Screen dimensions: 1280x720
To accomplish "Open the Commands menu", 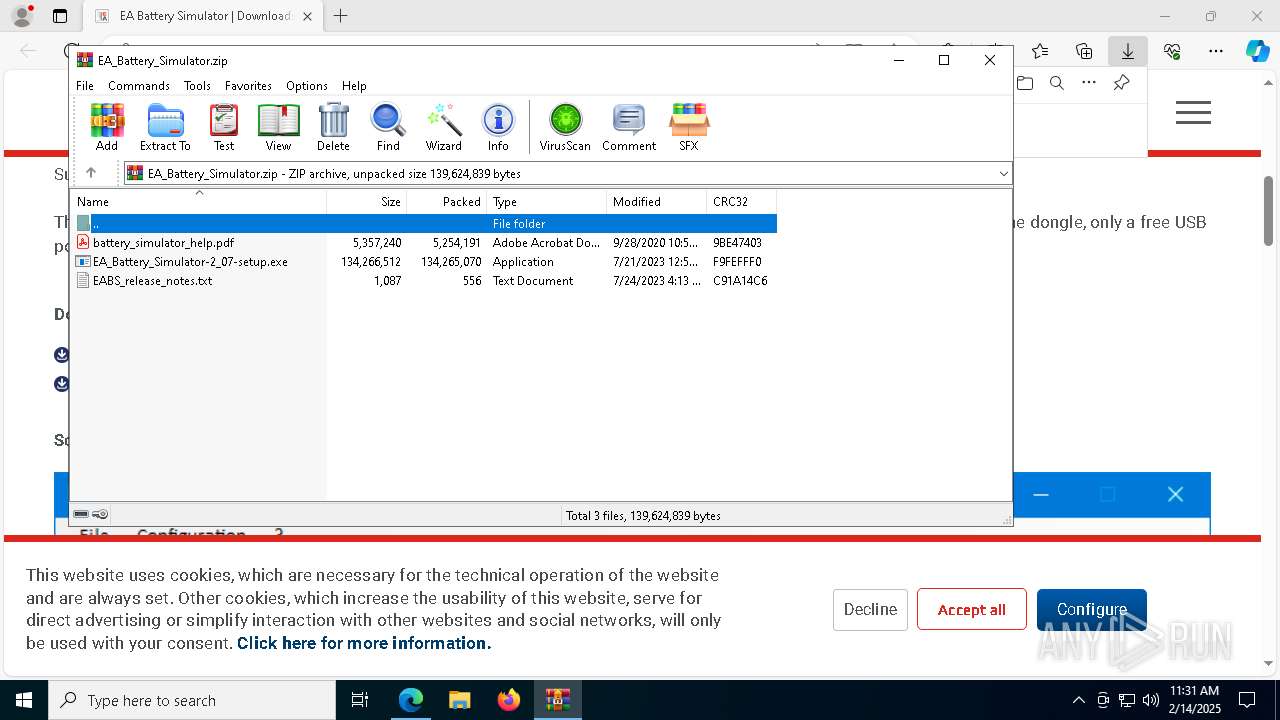I will coord(139,86).
